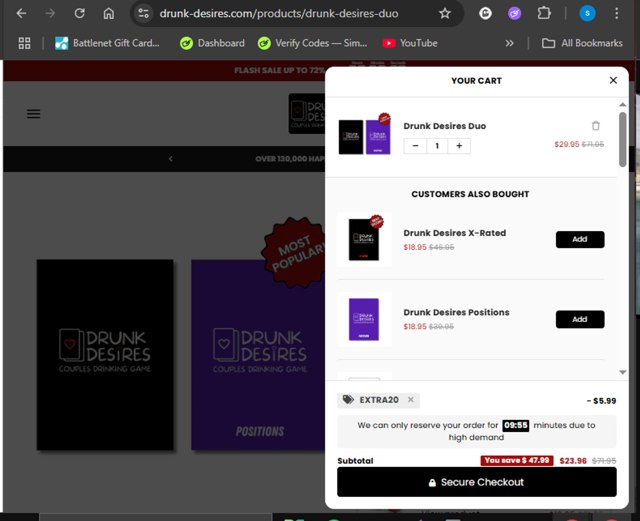Open site information icon in address bar

pos(143,13)
